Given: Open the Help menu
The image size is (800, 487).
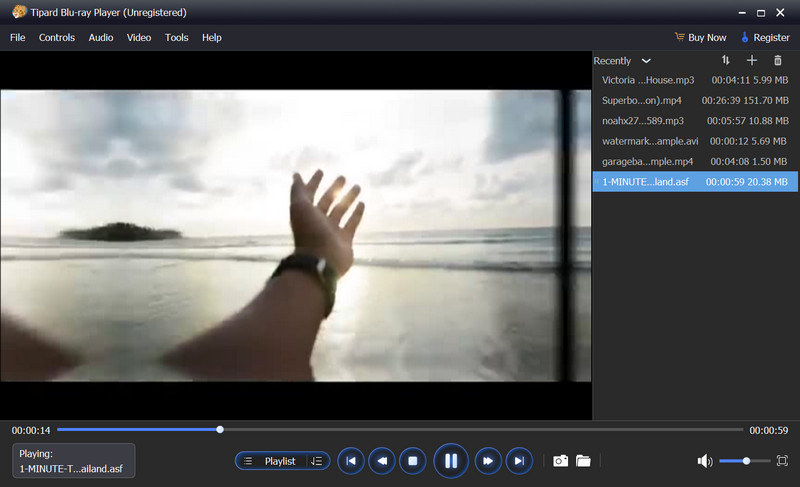Looking at the screenshot, I should (211, 37).
